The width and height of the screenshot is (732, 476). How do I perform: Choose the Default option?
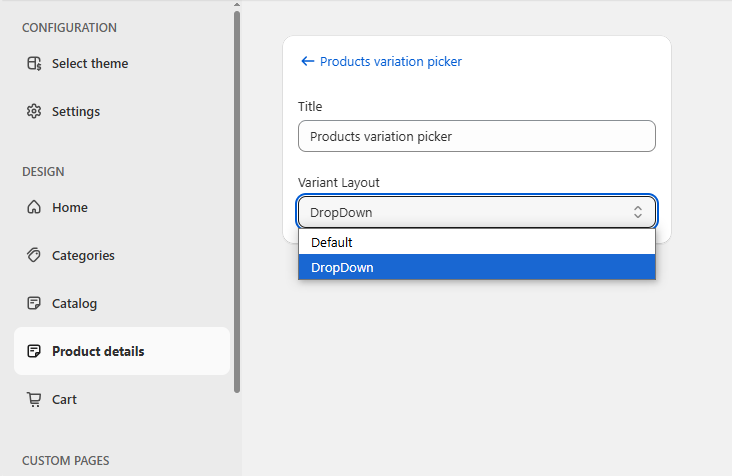[477, 242]
